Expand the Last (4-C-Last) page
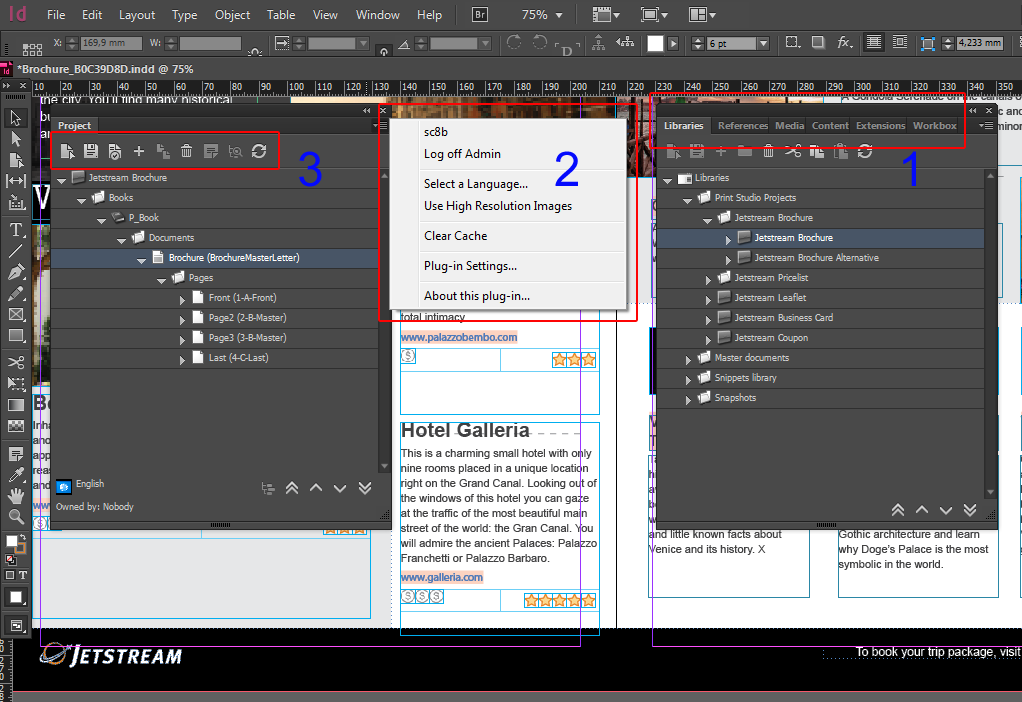 click(x=182, y=359)
